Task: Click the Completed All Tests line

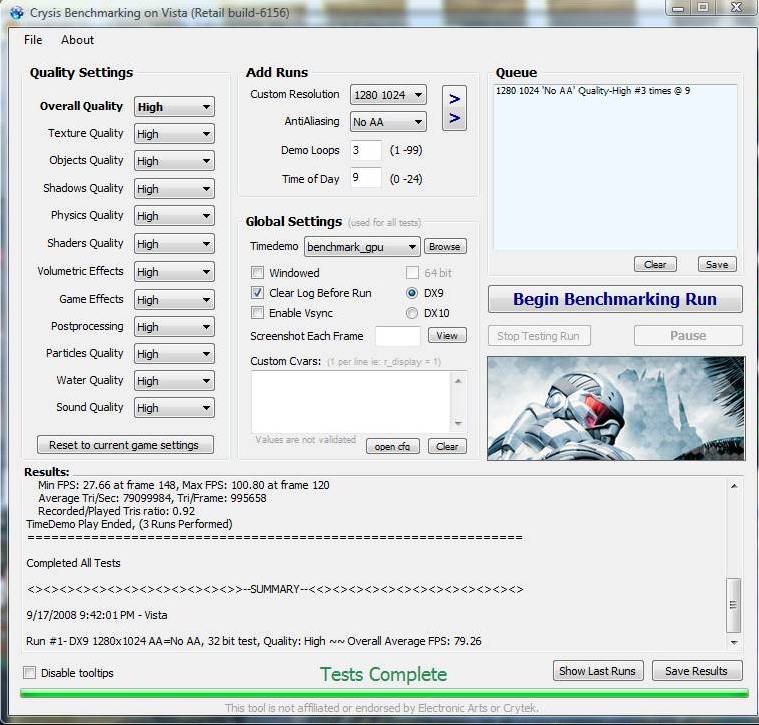Action: (x=74, y=563)
